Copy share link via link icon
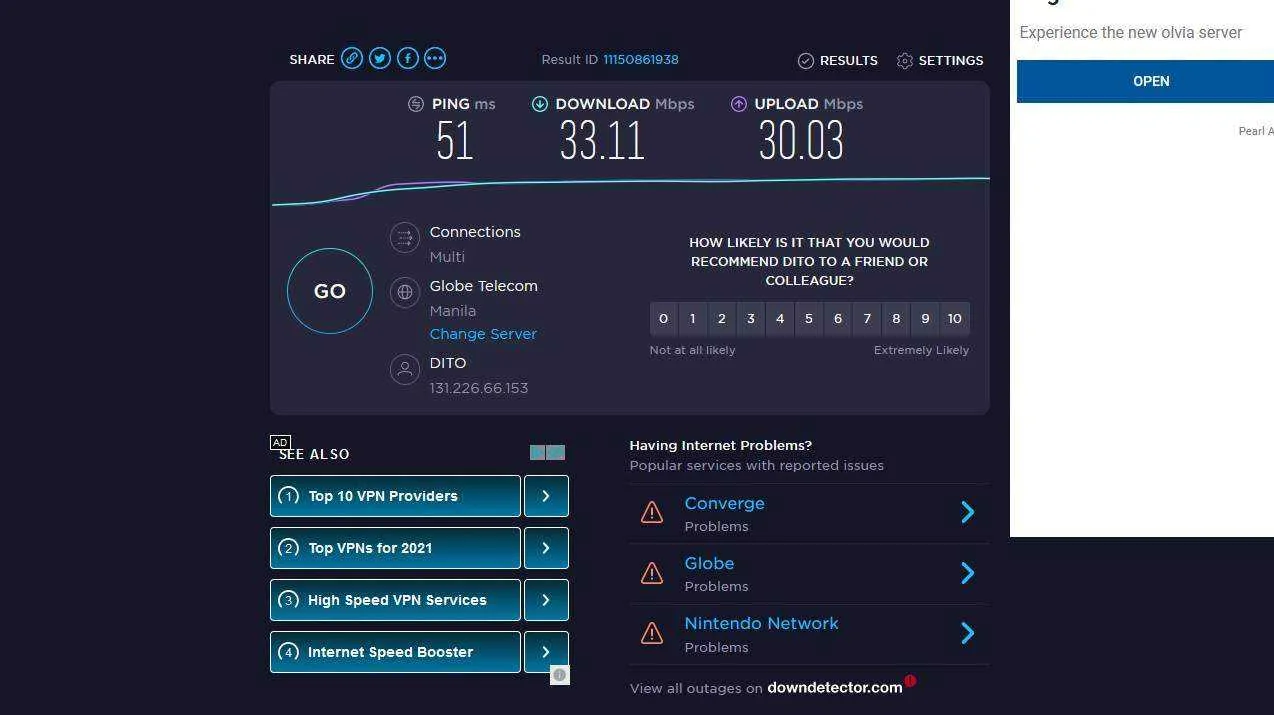This screenshot has width=1274, height=715. 352,59
